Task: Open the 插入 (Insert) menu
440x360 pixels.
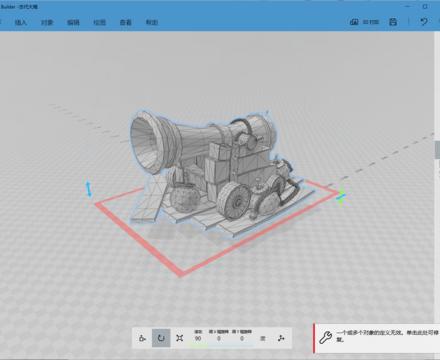Action: tap(21, 22)
